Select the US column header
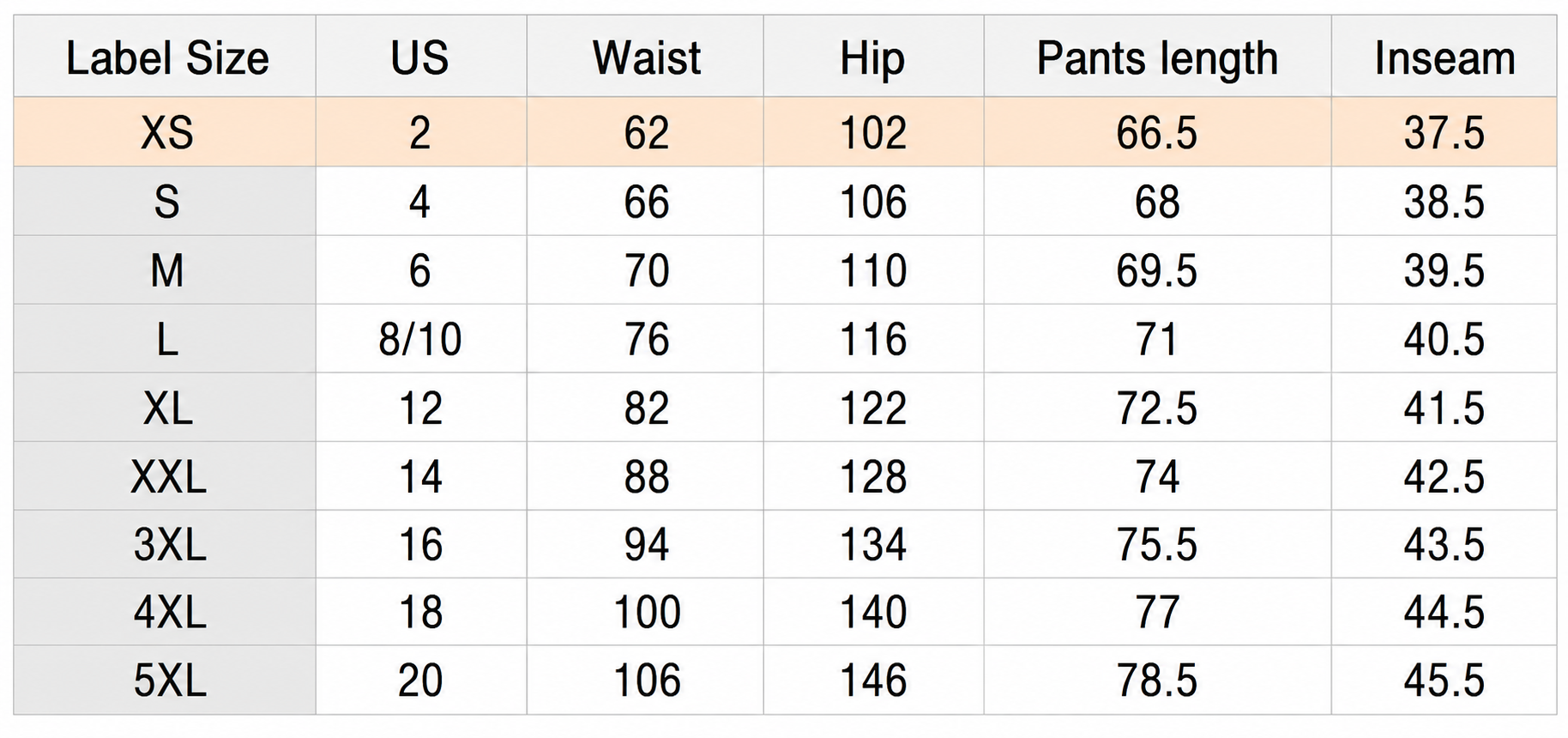 (421, 56)
